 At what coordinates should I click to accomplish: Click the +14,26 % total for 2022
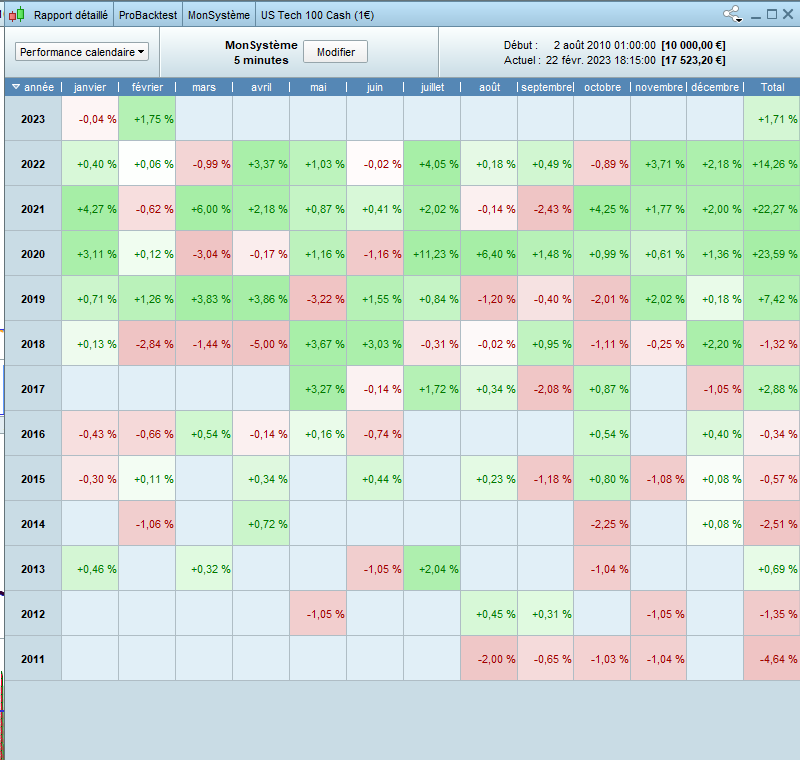(x=772, y=164)
